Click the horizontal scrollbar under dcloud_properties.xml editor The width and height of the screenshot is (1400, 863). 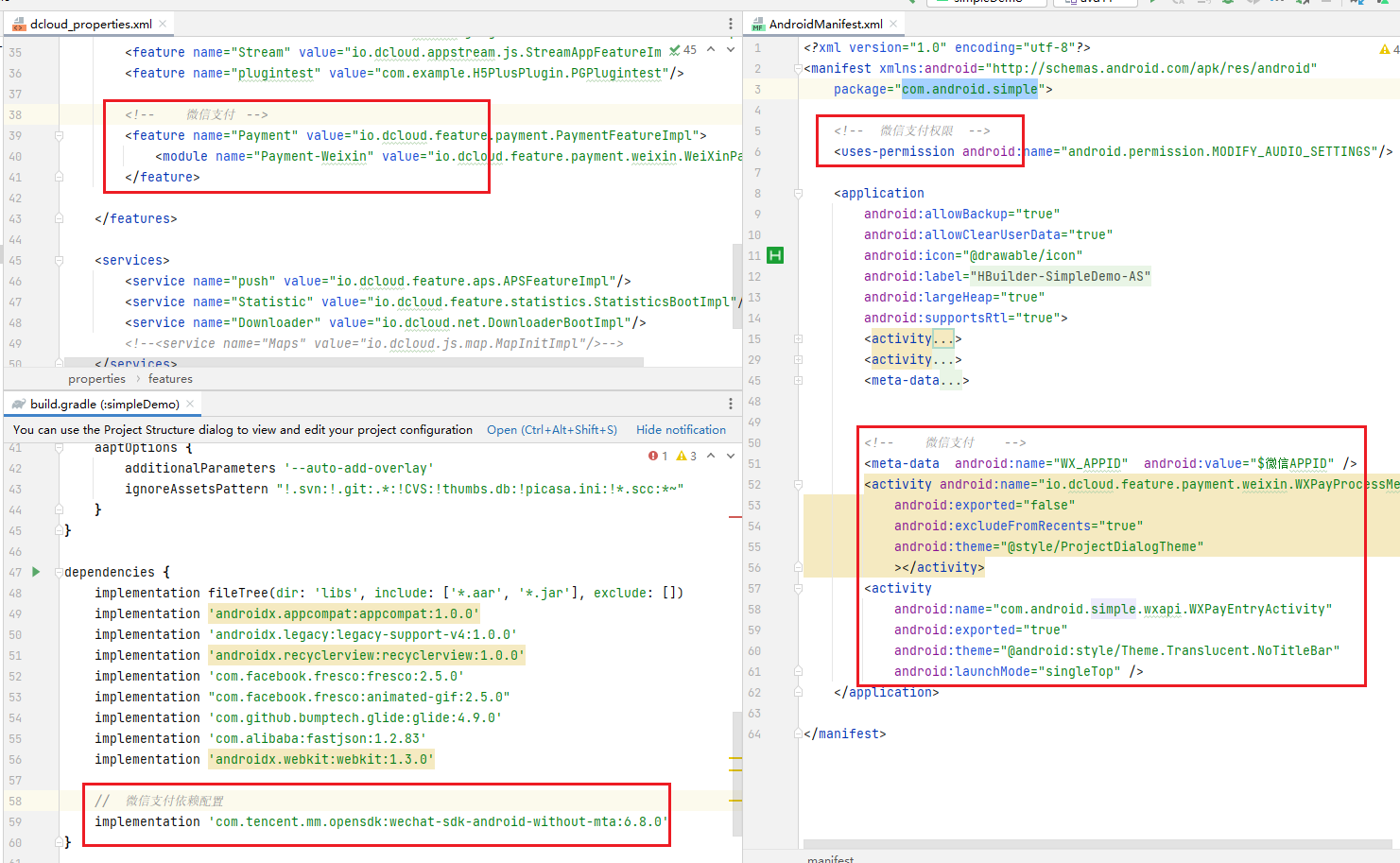350,361
